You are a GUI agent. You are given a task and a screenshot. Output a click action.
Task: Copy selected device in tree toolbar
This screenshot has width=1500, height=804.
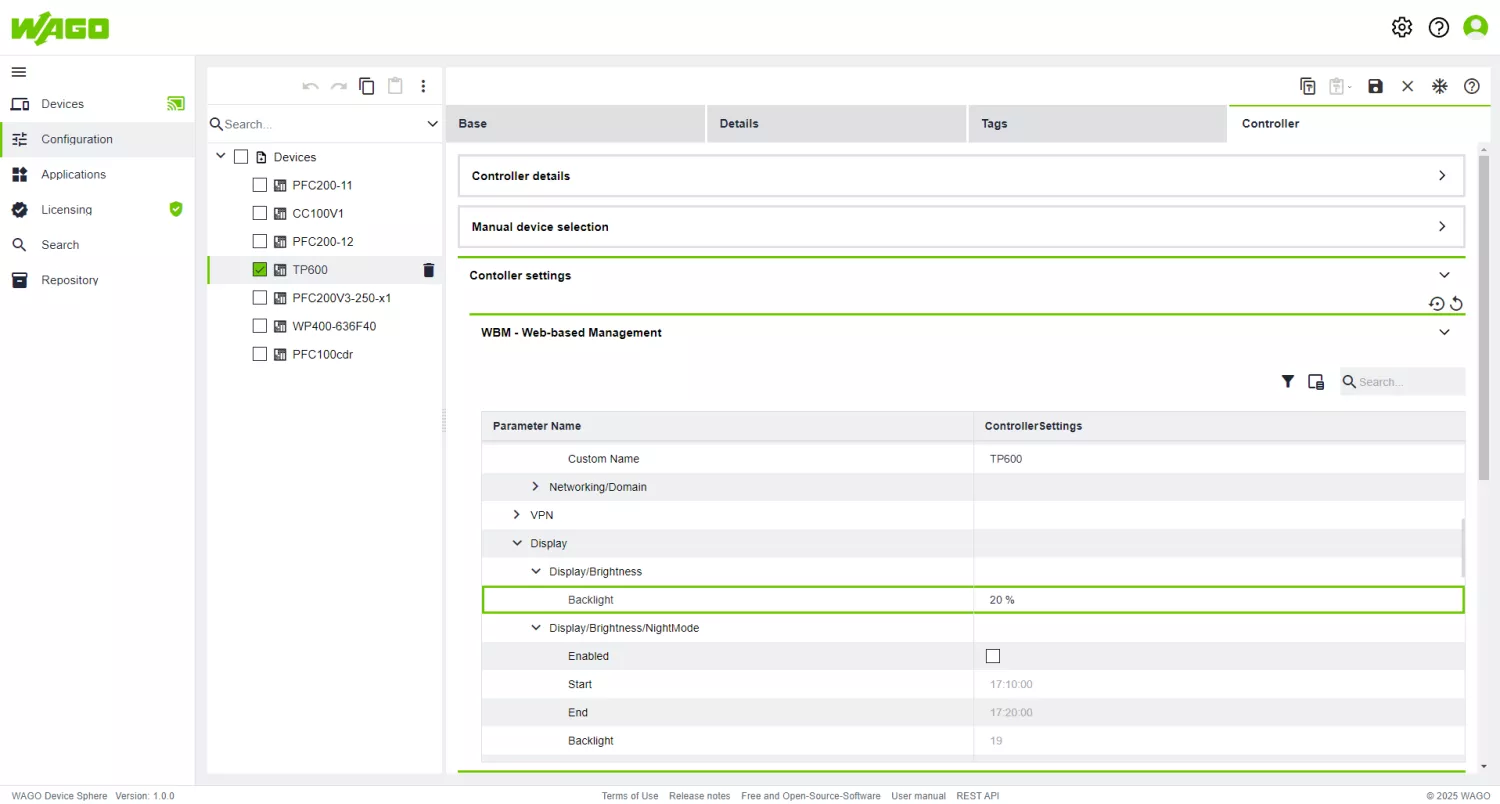[x=367, y=86]
